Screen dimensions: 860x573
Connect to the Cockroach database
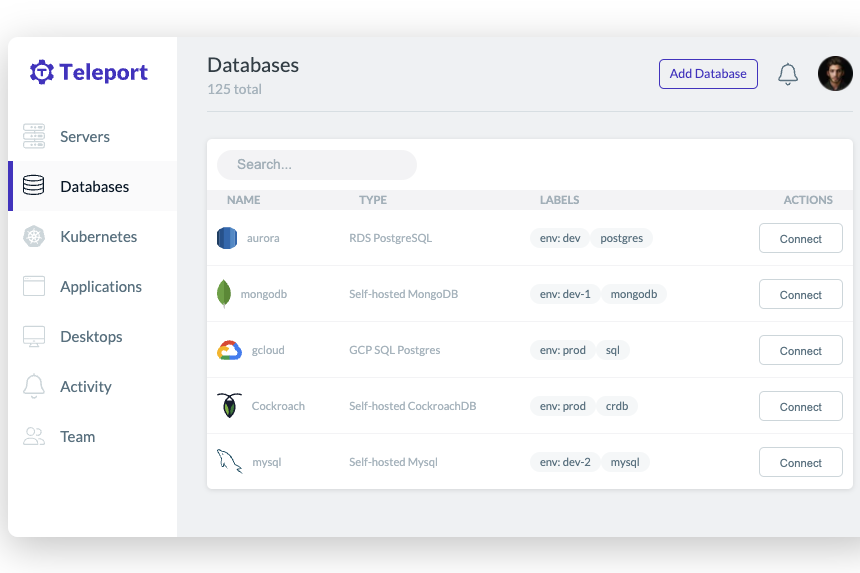pyautogui.click(x=801, y=406)
